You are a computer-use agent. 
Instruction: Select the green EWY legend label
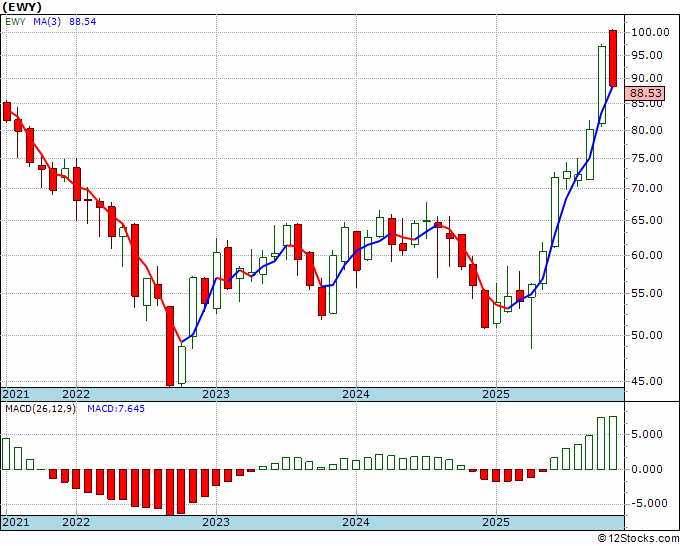click(x=16, y=22)
